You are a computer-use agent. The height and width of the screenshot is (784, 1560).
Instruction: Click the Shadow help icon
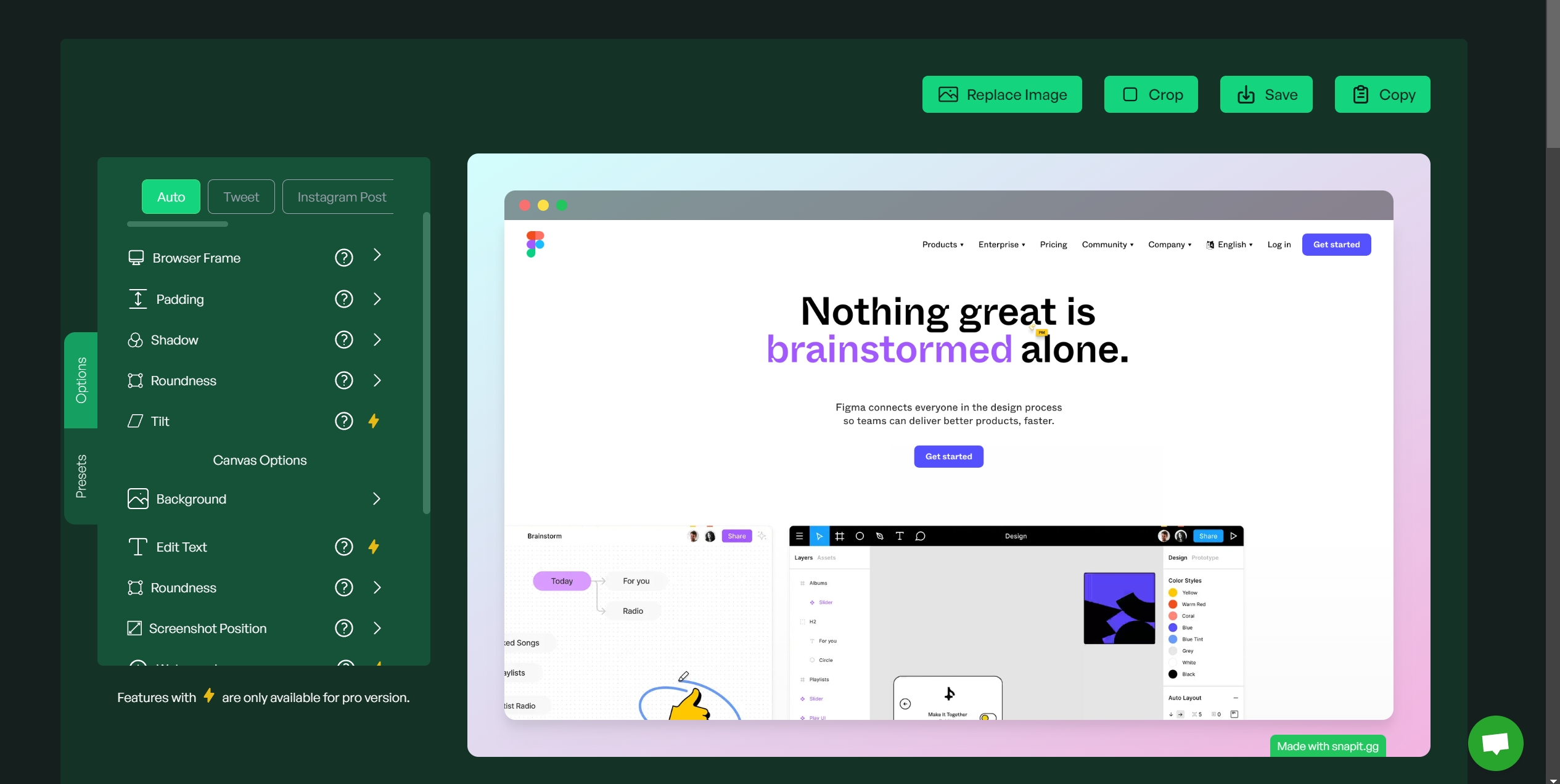click(x=344, y=339)
